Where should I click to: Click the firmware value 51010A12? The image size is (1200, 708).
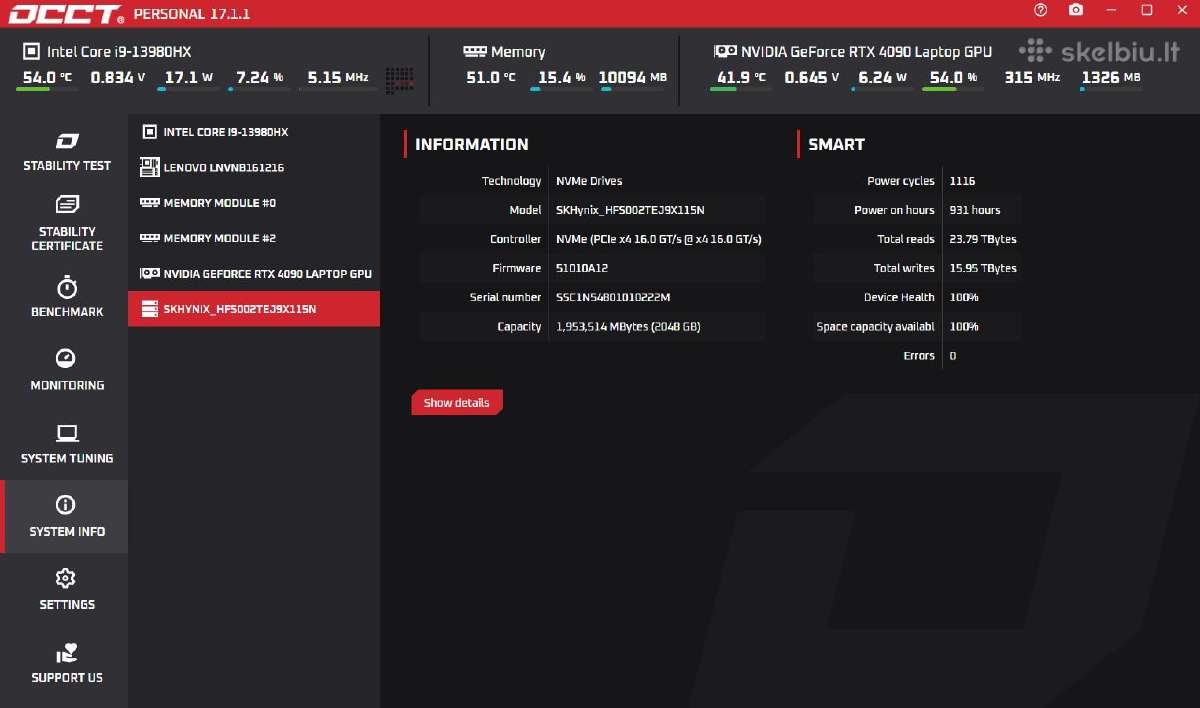tap(582, 268)
